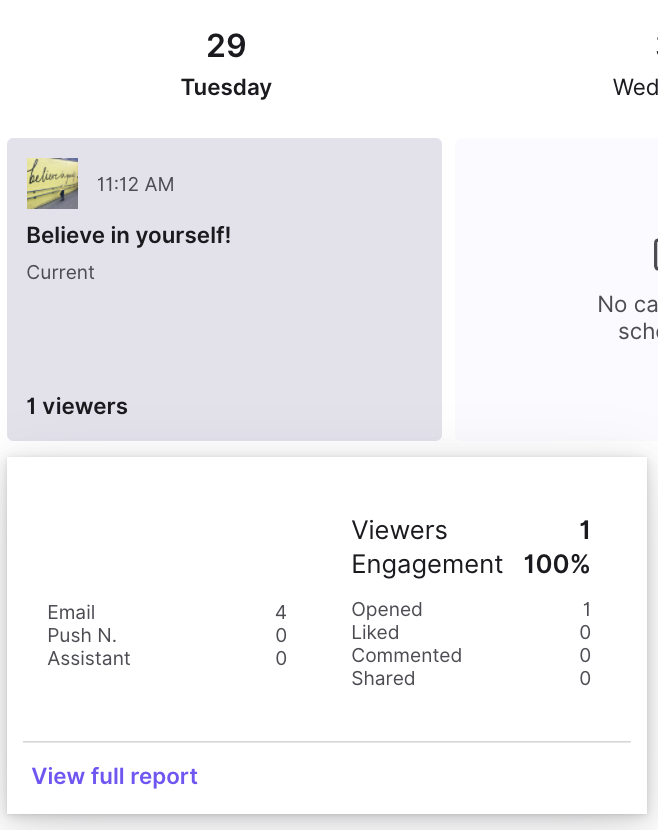This screenshot has height=830, width=658.
Task: Select the Believe in yourself! campaign title
Action: (129, 235)
